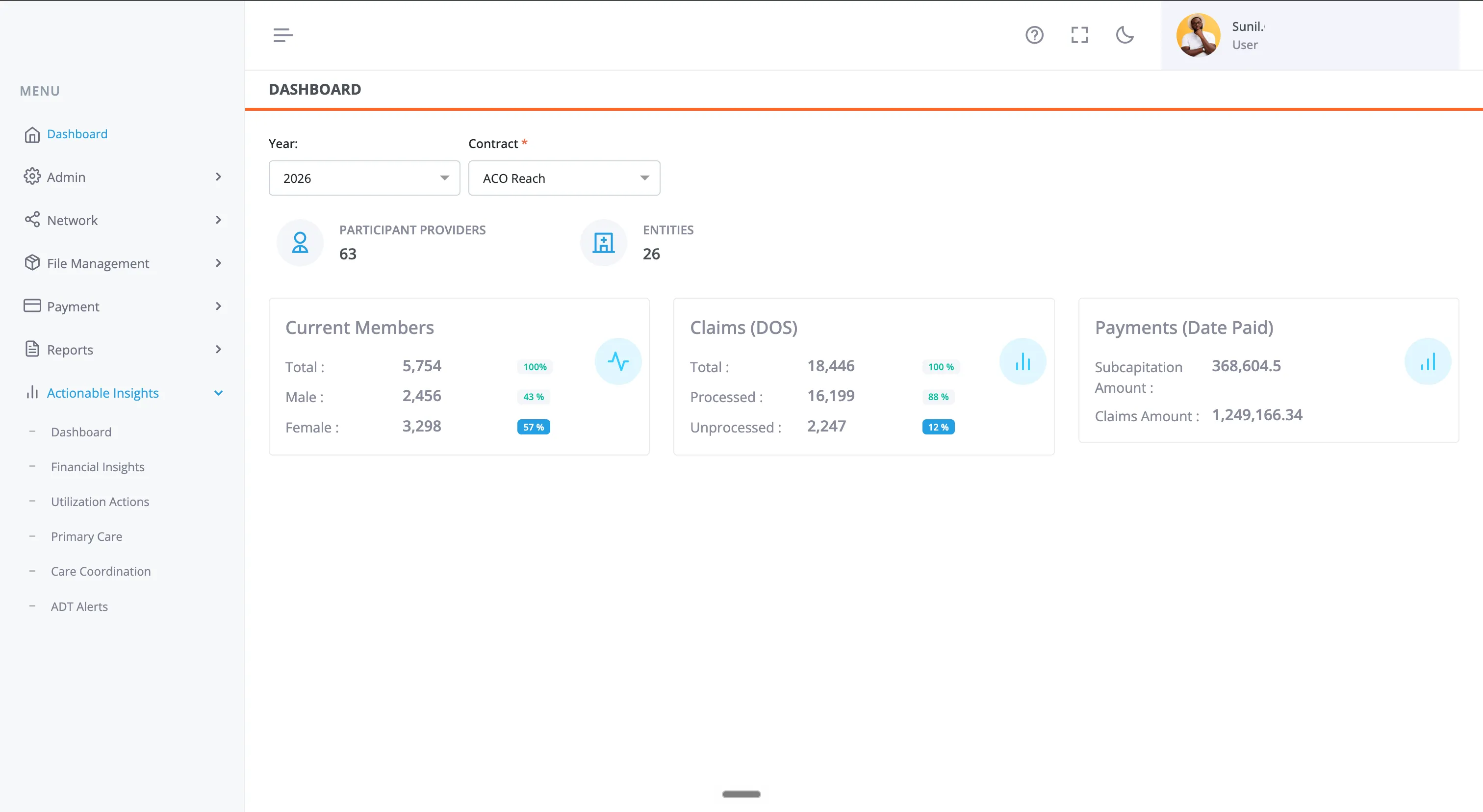Click the female members value 3,298
This screenshot has width=1483, height=812.
click(x=422, y=427)
